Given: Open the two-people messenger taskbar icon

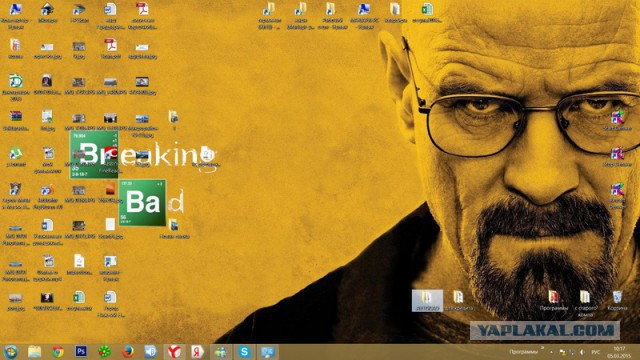Looking at the screenshot, I should (221, 351).
